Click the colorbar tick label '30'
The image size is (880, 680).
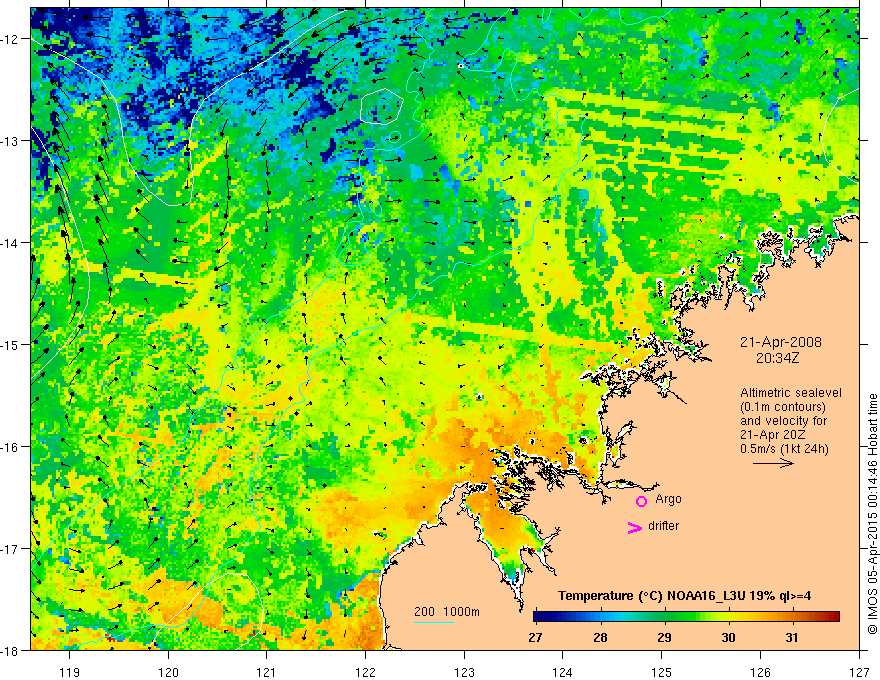click(x=728, y=638)
